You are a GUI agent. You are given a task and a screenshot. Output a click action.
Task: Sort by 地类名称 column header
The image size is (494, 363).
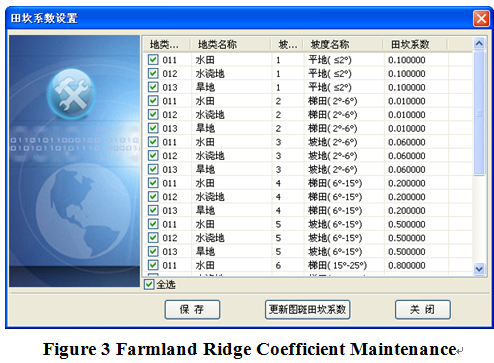click(230, 44)
